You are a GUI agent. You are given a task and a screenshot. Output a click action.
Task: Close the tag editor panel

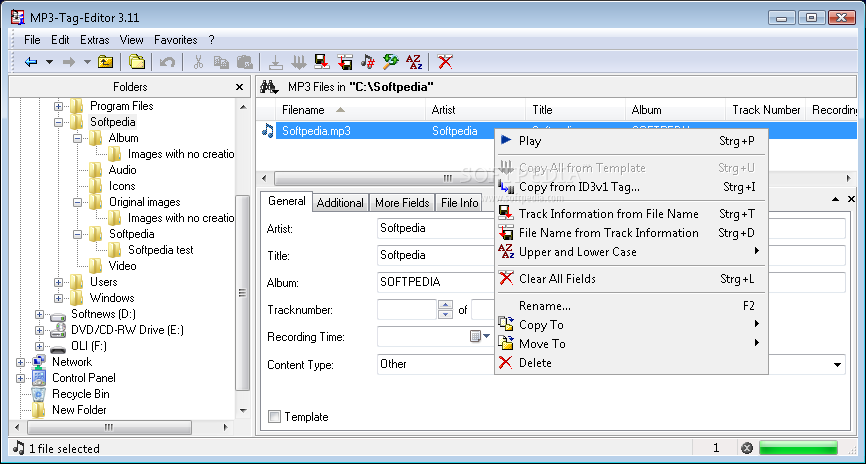(x=851, y=199)
